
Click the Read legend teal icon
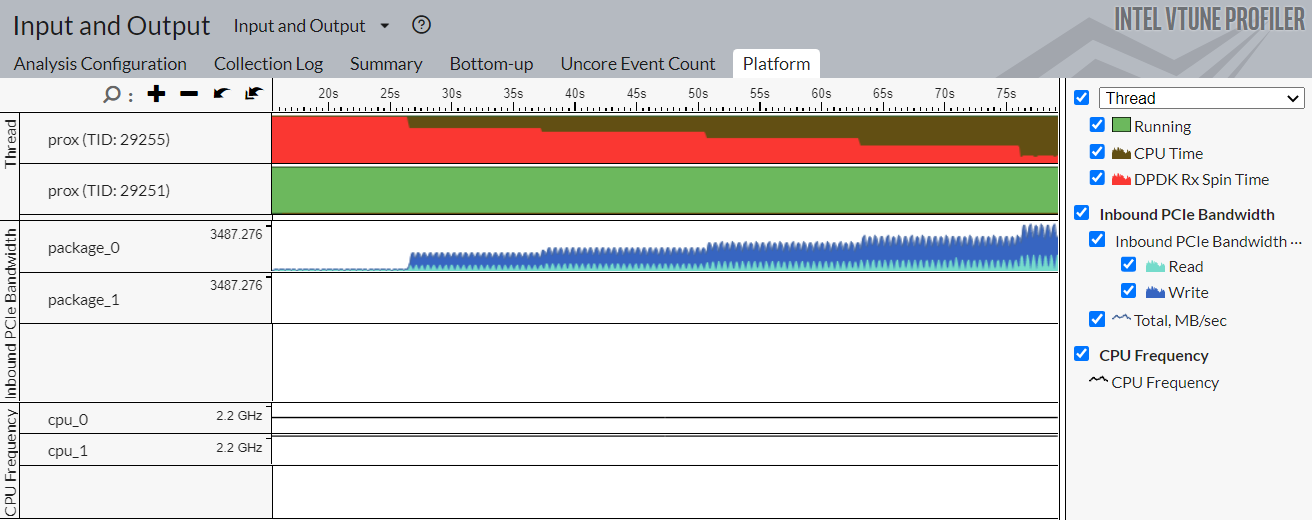pos(1155,266)
